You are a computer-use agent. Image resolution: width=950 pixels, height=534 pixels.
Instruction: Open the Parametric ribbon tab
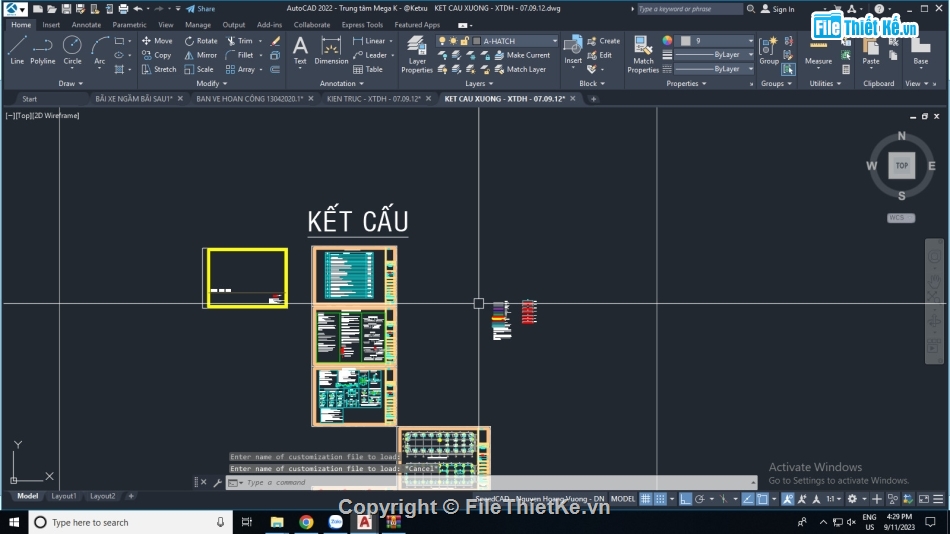(x=129, y=25)
